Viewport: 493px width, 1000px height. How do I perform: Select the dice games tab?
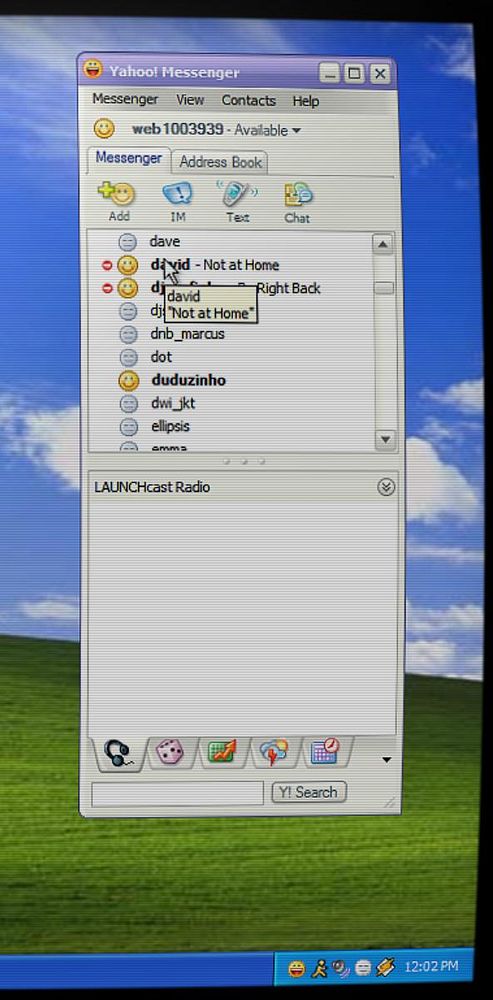pos(170,753)
